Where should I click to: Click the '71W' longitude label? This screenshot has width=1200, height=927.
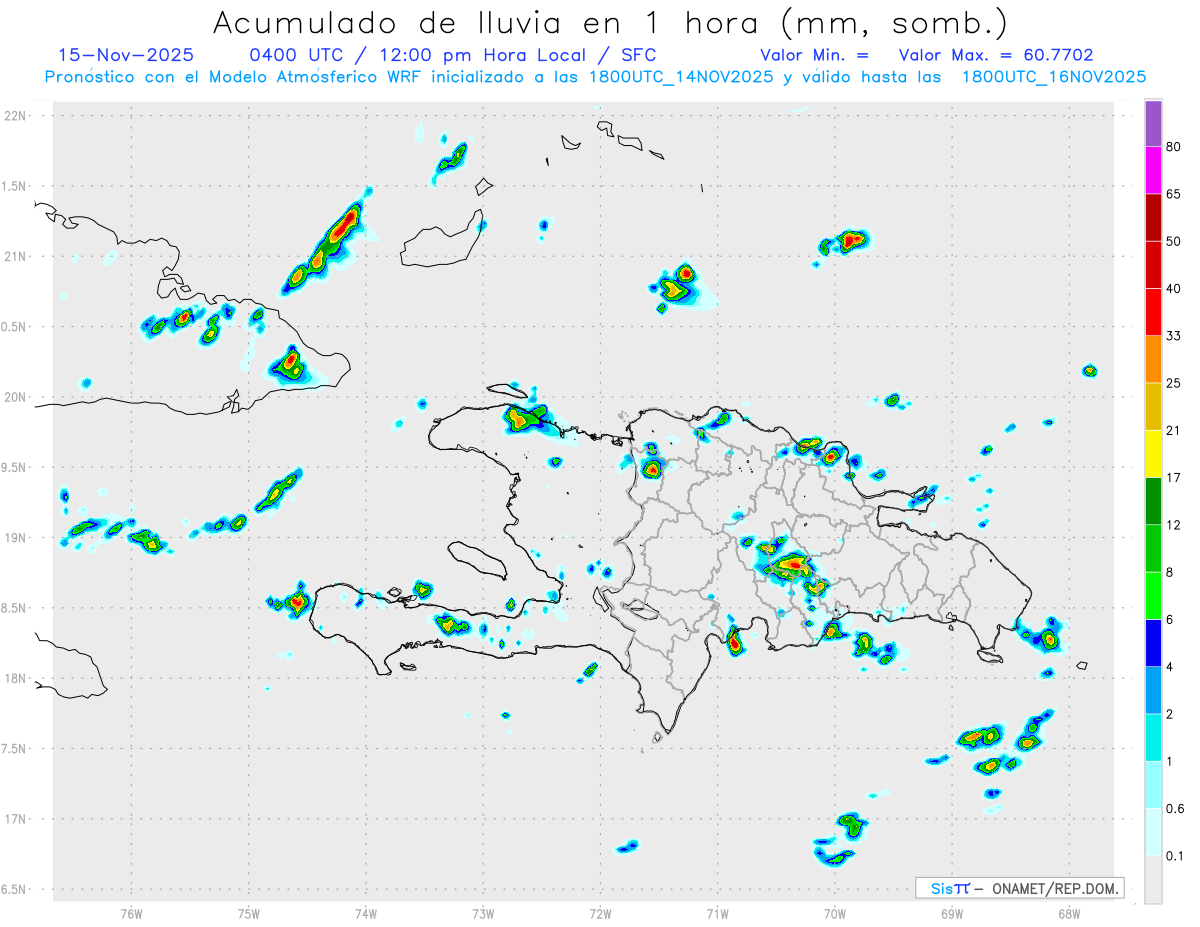click(717, 913)
